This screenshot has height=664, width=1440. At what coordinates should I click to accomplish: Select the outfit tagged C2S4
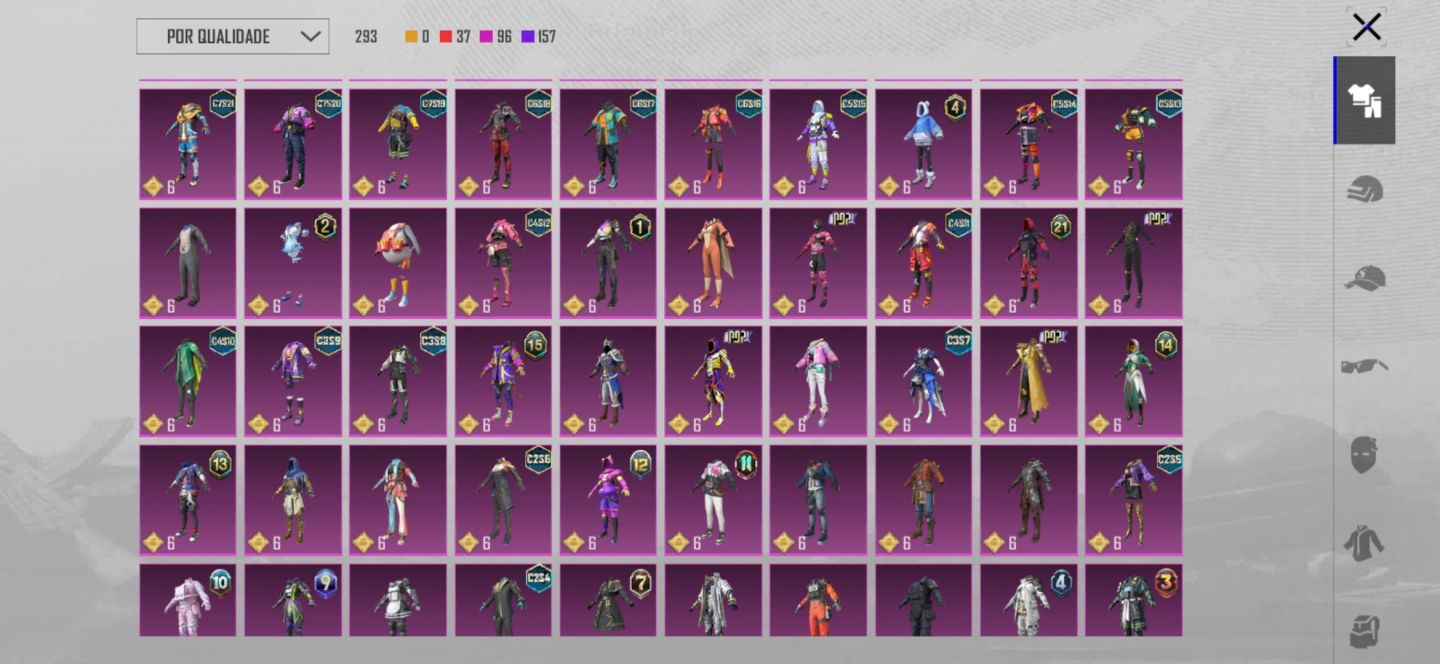pos(503,600)
